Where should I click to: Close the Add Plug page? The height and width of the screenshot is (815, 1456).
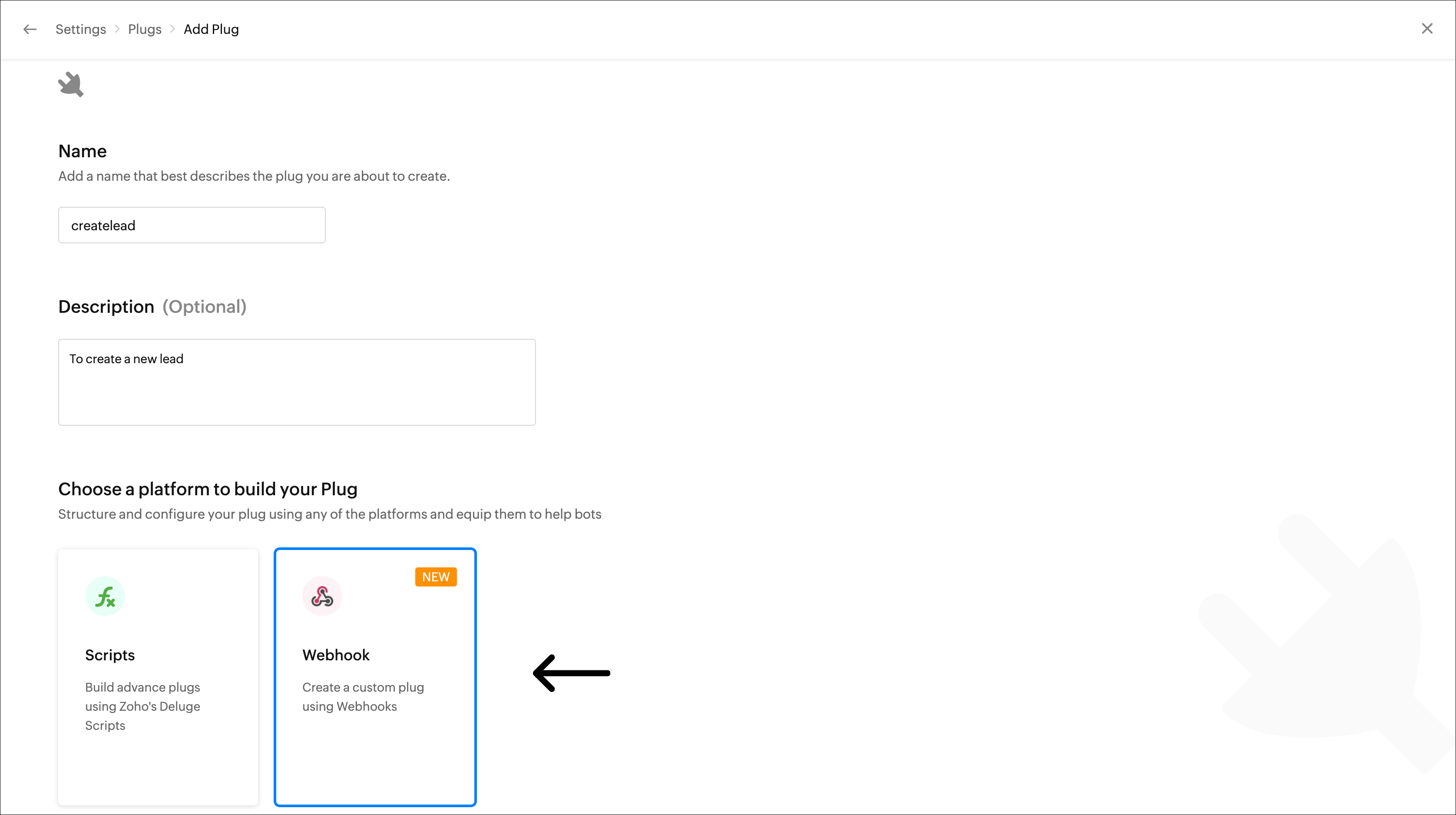click(x=1426, y=29)
